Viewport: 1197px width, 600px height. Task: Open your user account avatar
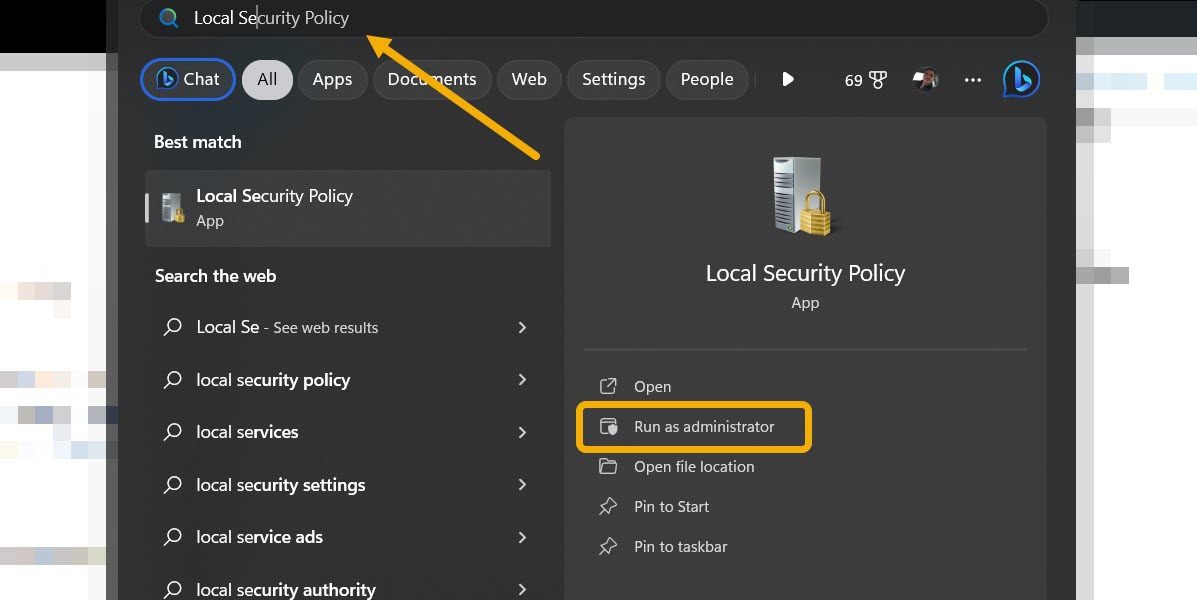[x=925, y=79]
